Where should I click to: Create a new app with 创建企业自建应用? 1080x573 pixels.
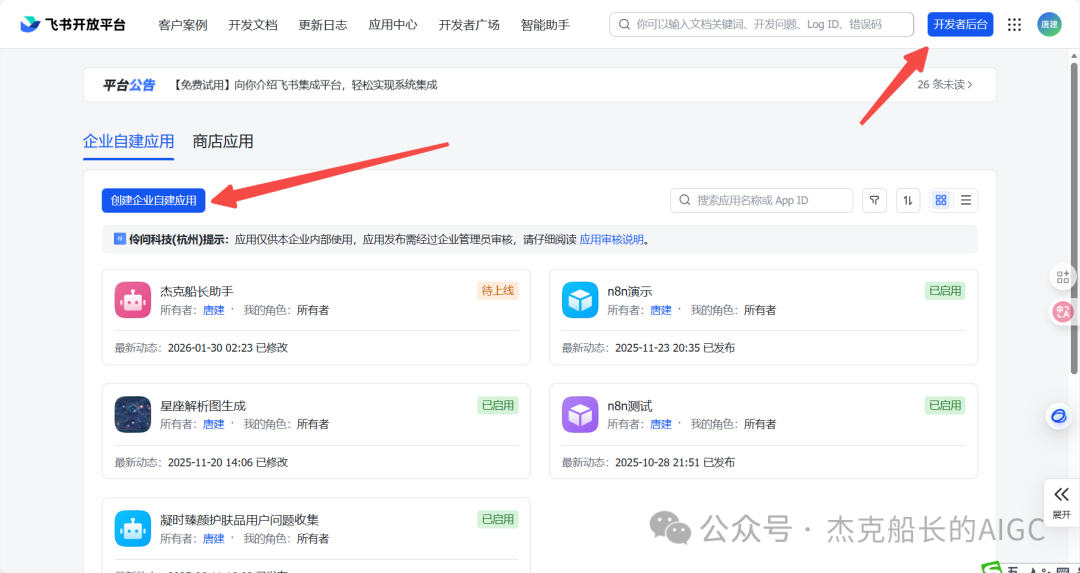coord(154,200)
